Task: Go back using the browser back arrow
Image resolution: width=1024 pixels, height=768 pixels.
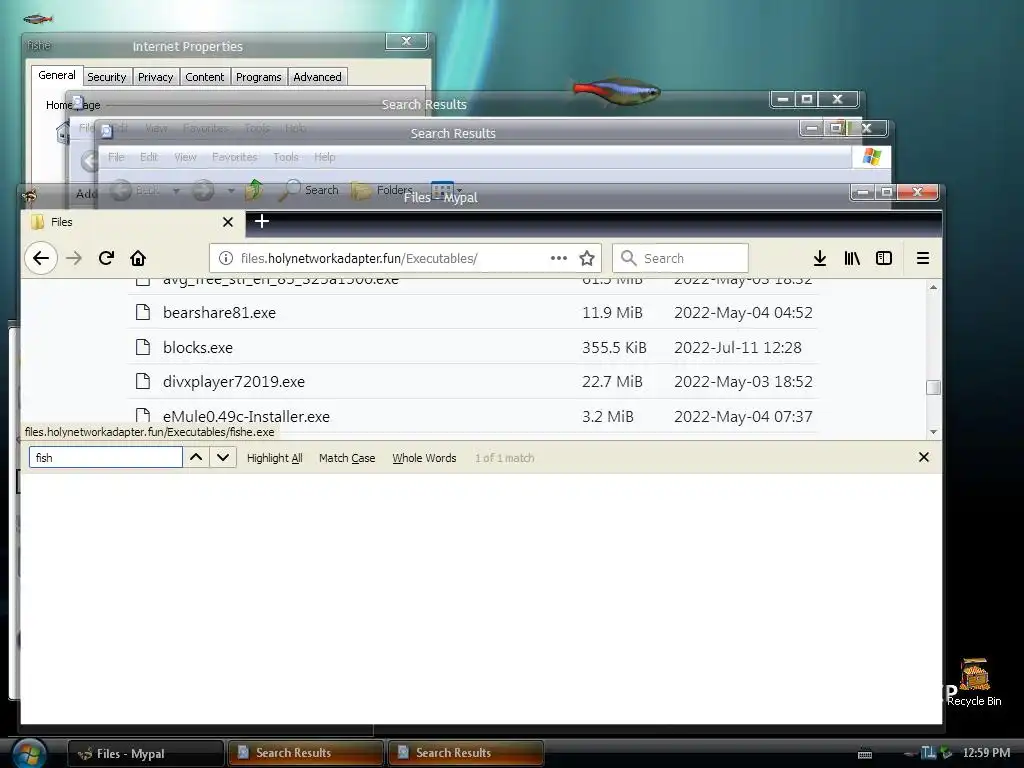Action: tap(41, 258)
